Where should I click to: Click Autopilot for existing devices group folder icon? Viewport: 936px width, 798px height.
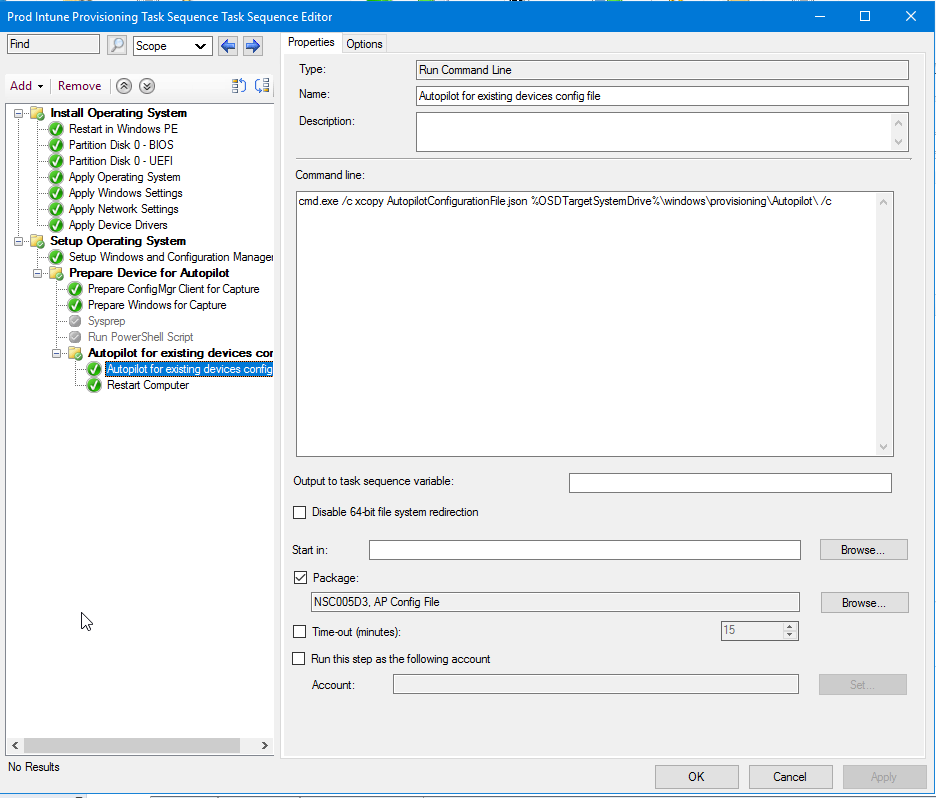76,353
